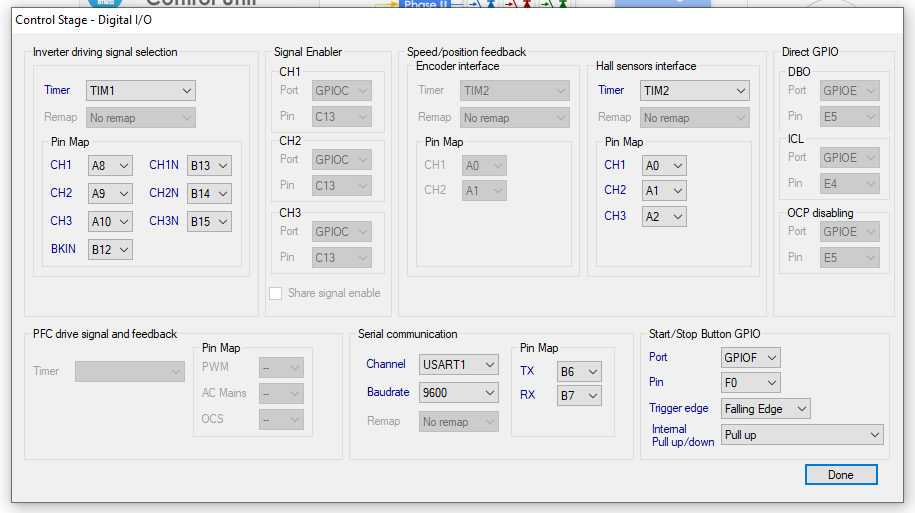Open the inverter CH2 pin A9 dropdown
Image resolution: width=915 pixels, height=513 pixels.
click(110, 193)
